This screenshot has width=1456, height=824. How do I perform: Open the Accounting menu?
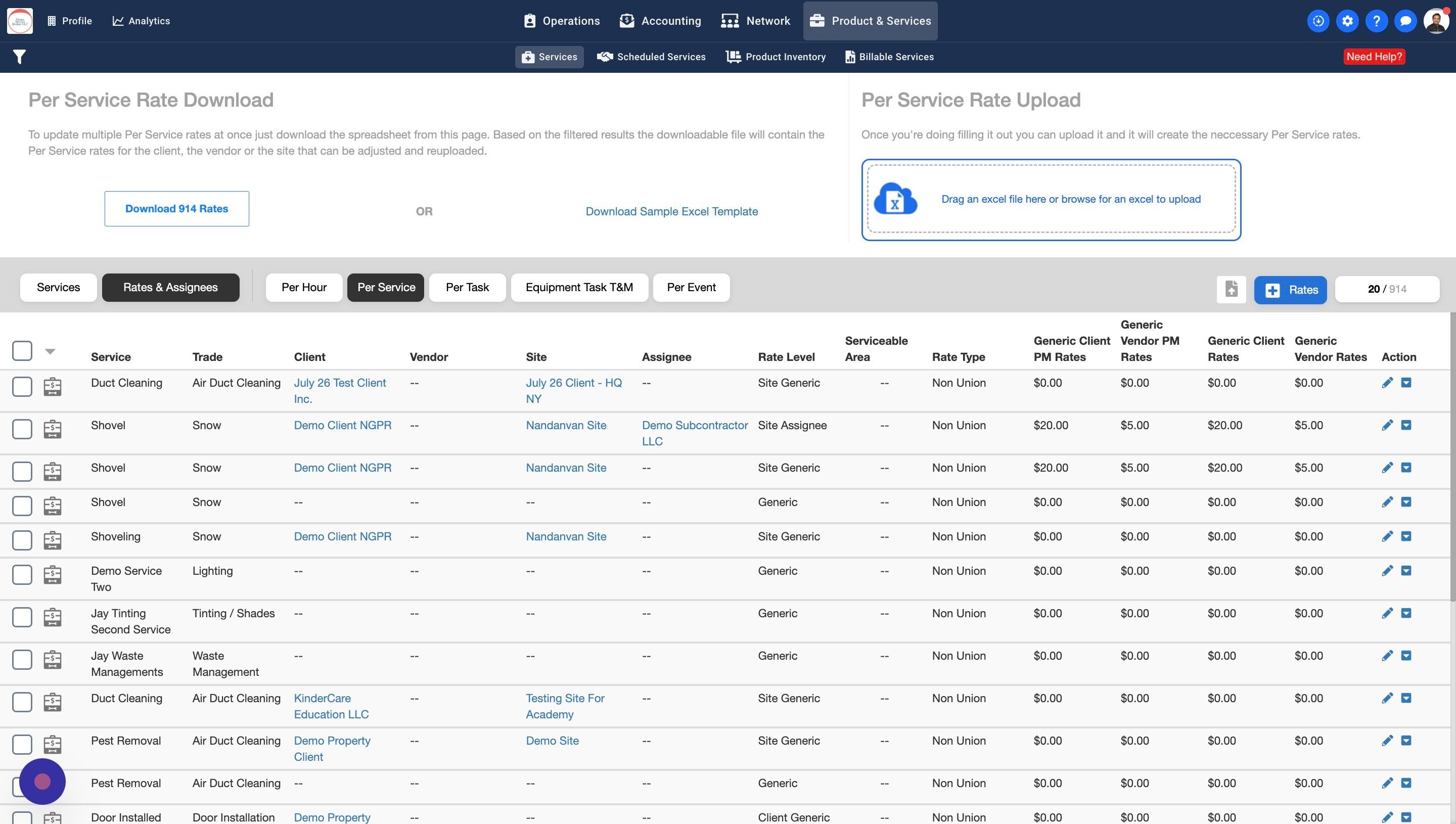(x=660, y=21)
